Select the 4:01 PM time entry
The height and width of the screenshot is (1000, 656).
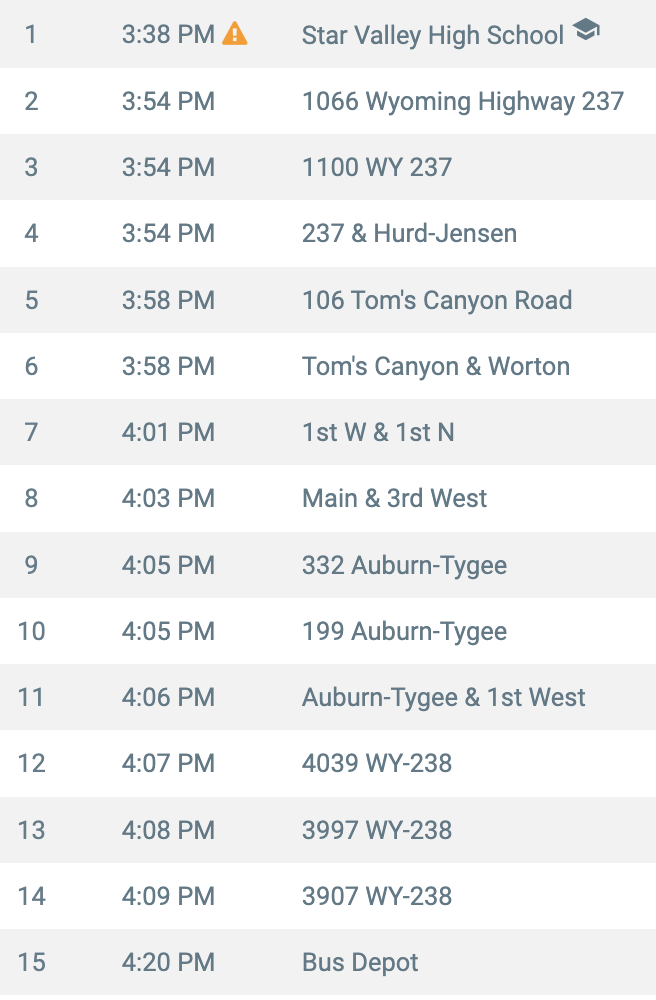point(168,432)
